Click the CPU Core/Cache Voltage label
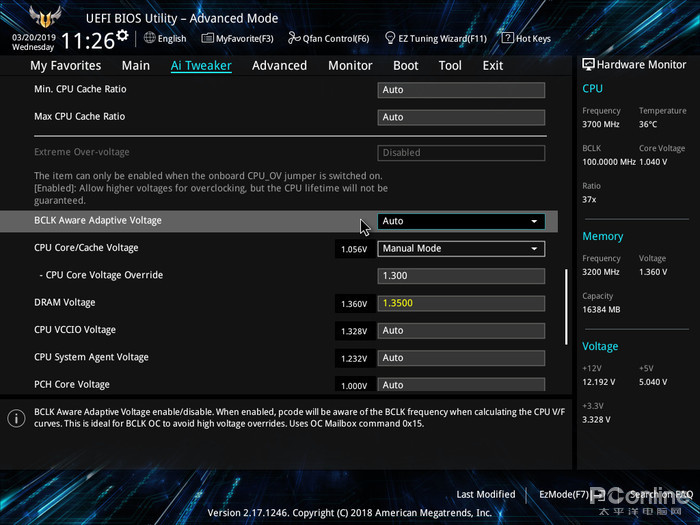The image size is (700, 525). 86,248
